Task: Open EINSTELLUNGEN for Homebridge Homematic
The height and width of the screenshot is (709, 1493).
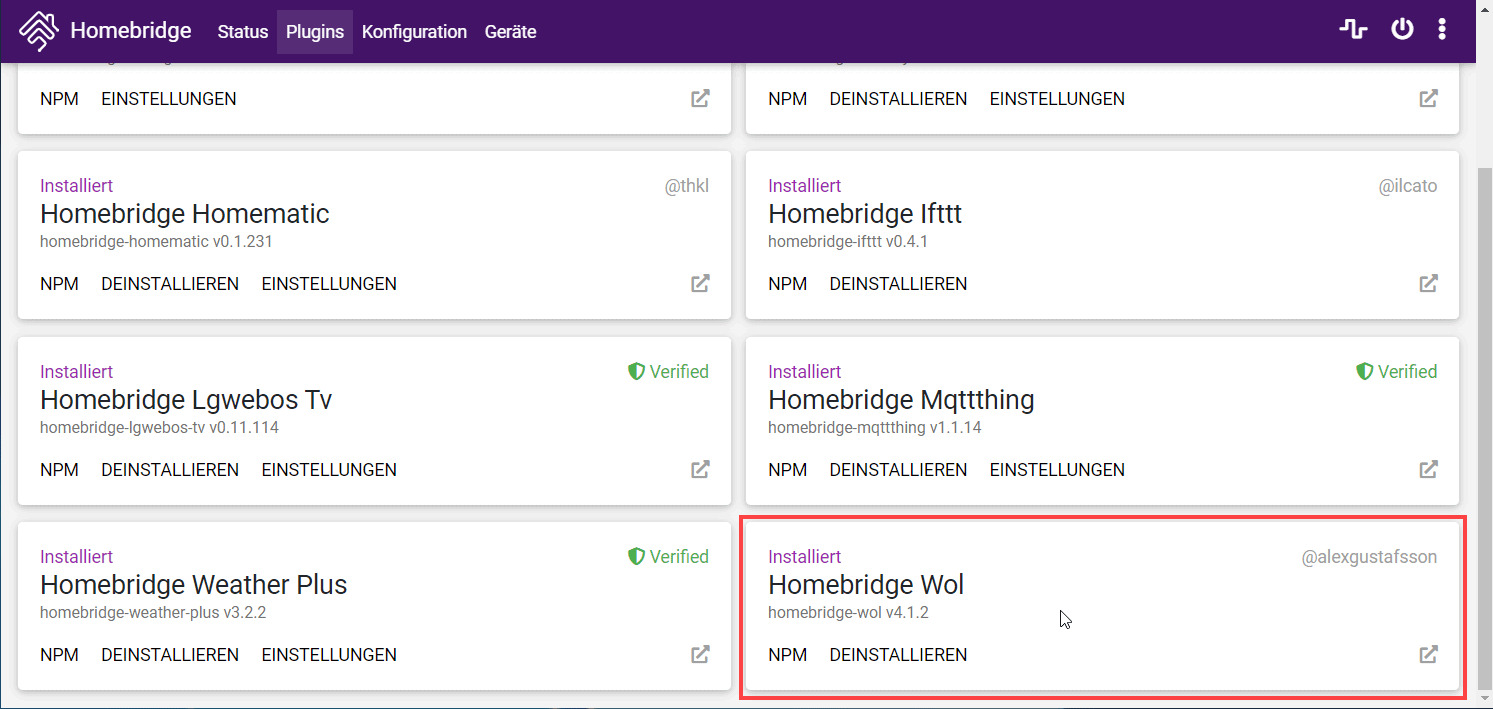Action: 329,284
